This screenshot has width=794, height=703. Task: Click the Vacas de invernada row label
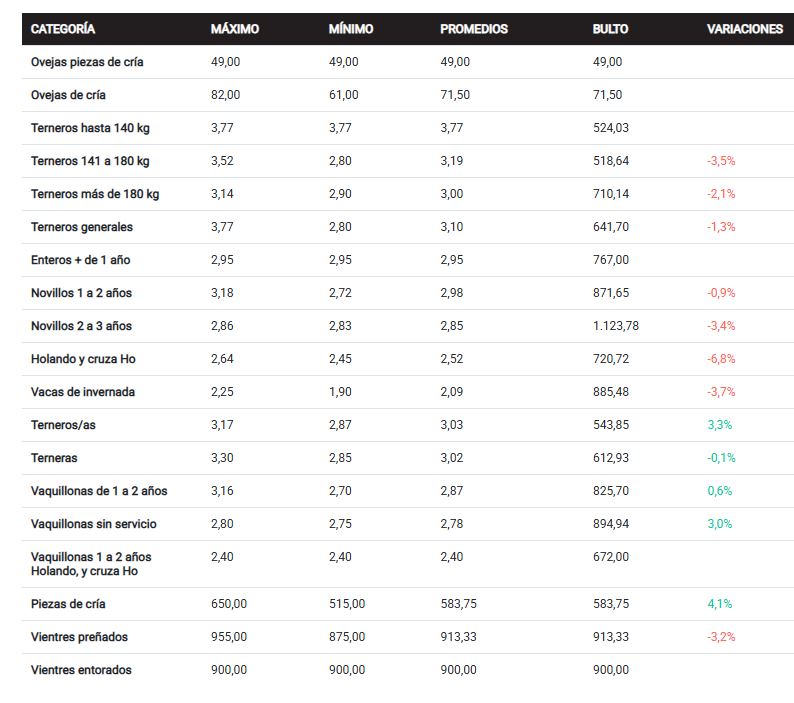click(83, 392)
